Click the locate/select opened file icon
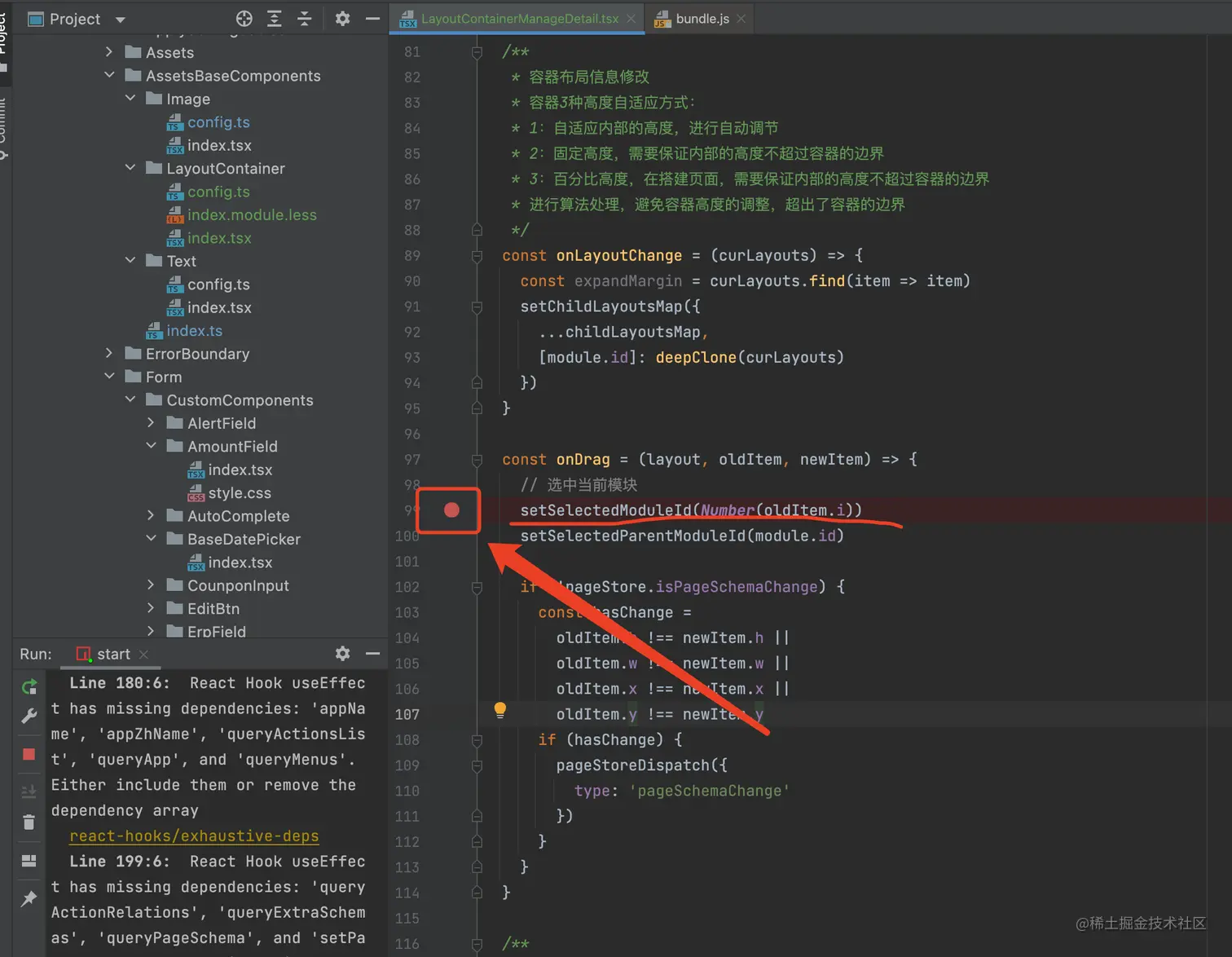The image size is (1232, 957). (244, 19)
